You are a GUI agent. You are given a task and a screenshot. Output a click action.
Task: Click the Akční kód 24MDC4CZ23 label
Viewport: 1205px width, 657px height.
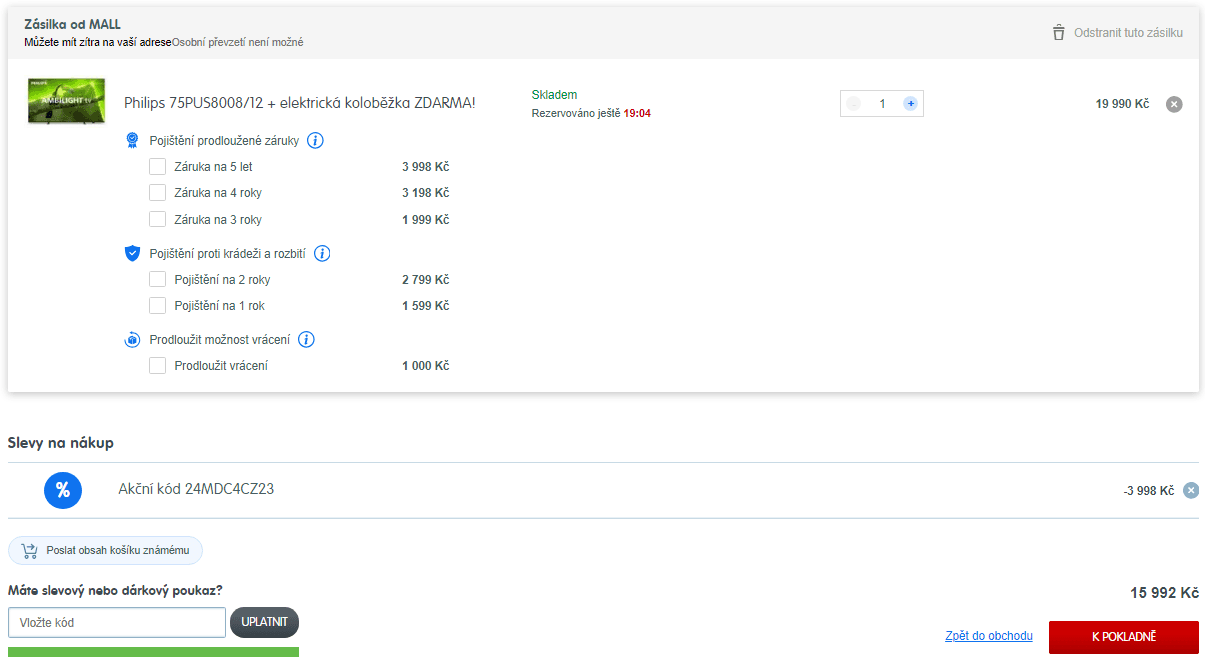coord(196,489)
